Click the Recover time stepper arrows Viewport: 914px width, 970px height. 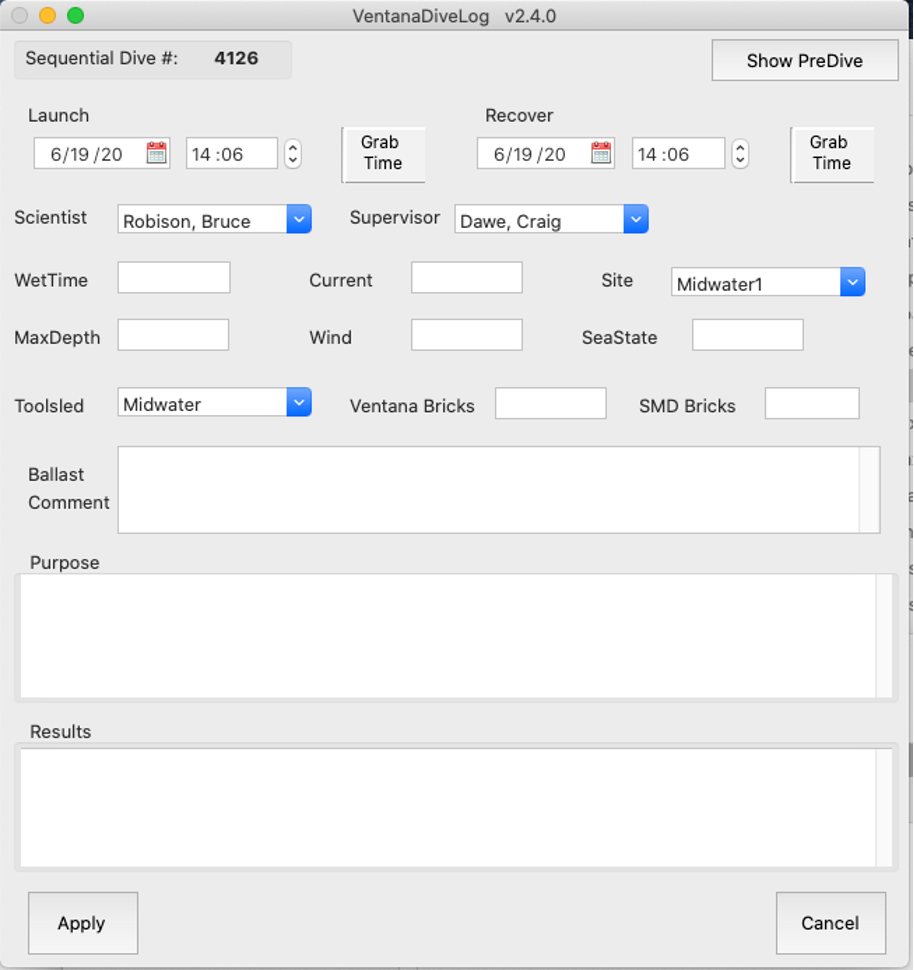[x=740, y=154]
